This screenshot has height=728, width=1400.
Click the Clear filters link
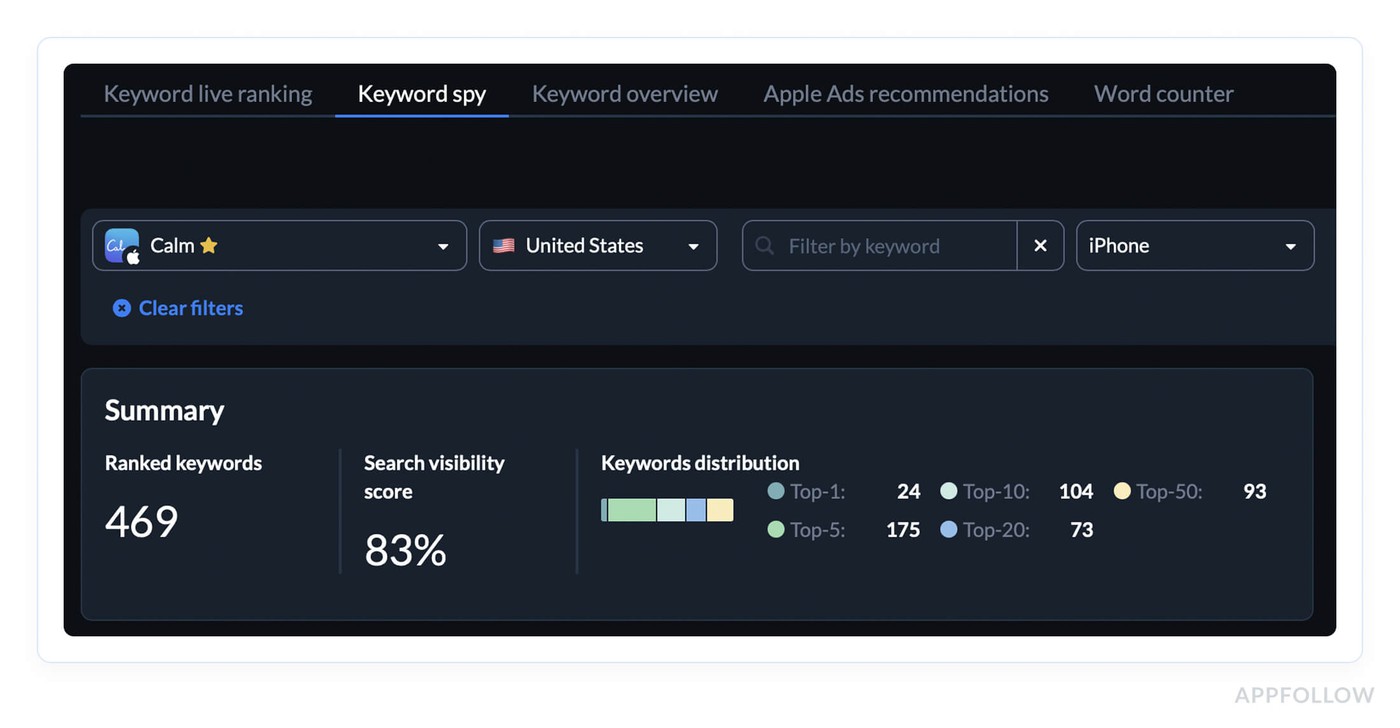(x=190, y=308)
